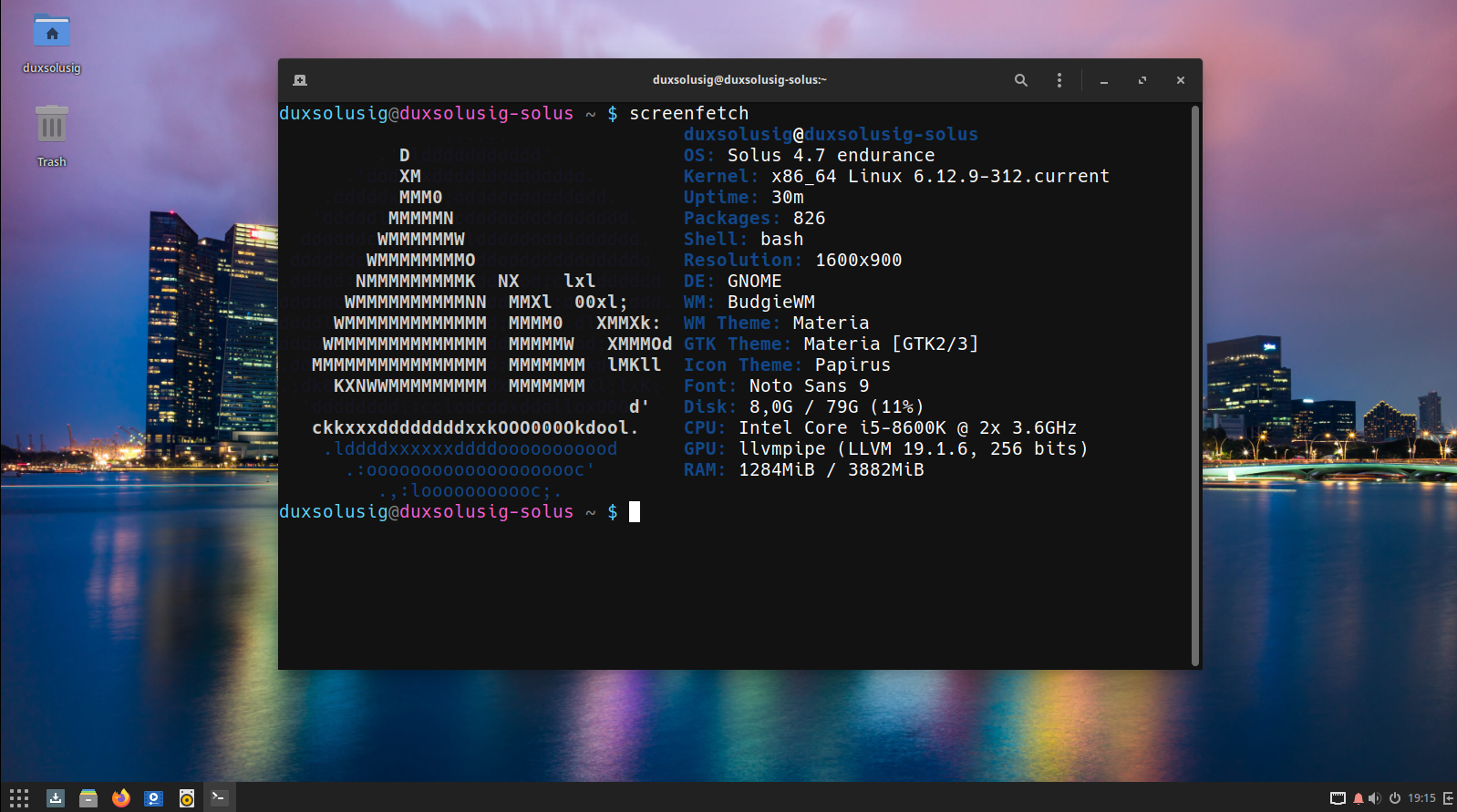Toggle the Raven sidebar from the panel
Viewport: 1457px width, 812px height.
click(x=1448, y=798)
